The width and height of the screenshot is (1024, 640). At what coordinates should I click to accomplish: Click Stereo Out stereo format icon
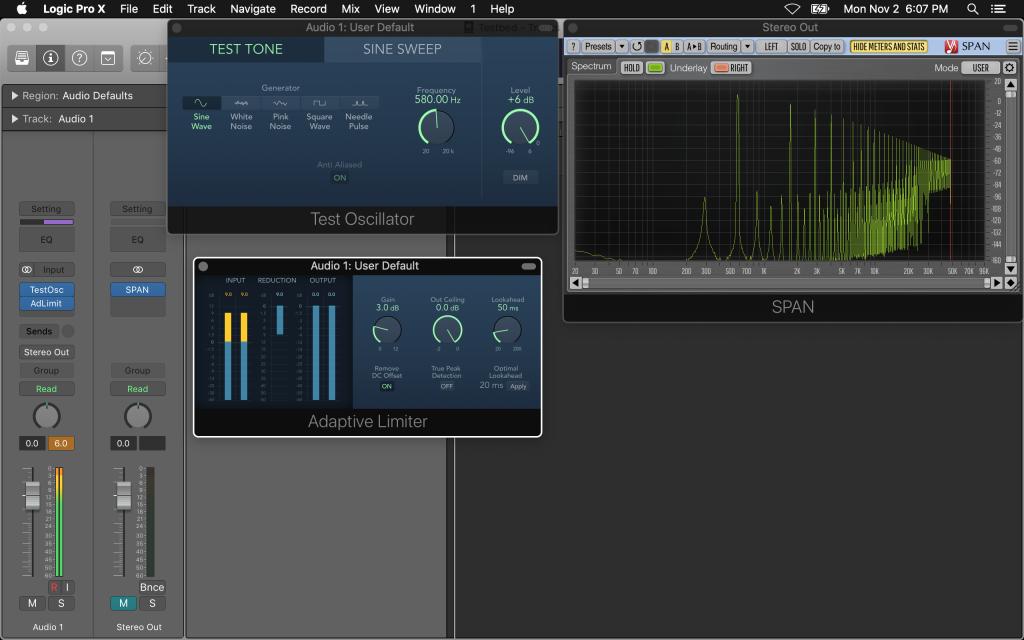coord(138,270)
